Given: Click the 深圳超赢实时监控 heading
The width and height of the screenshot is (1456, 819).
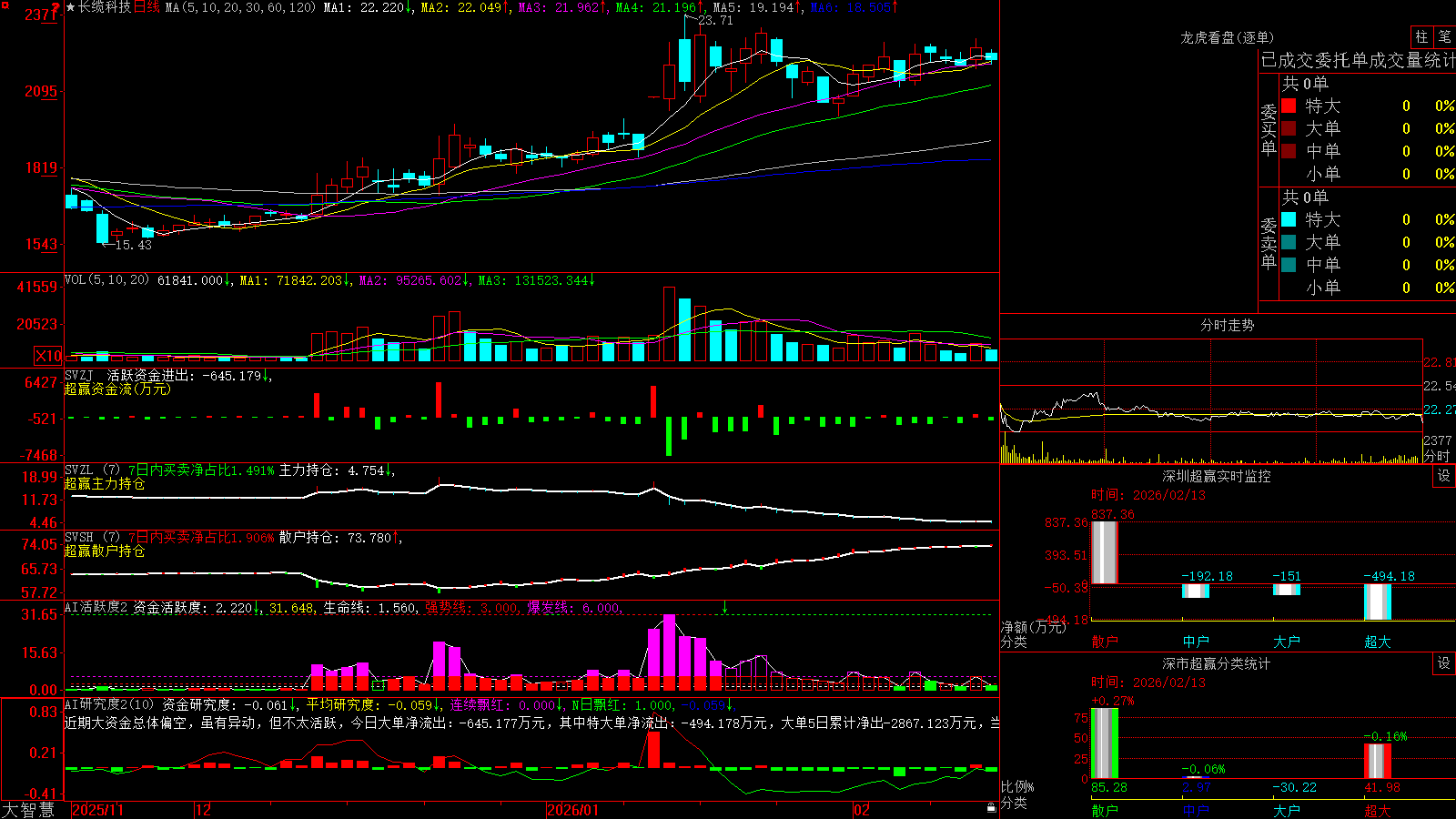Looking at the screenshot, I should click(1216, 476).
